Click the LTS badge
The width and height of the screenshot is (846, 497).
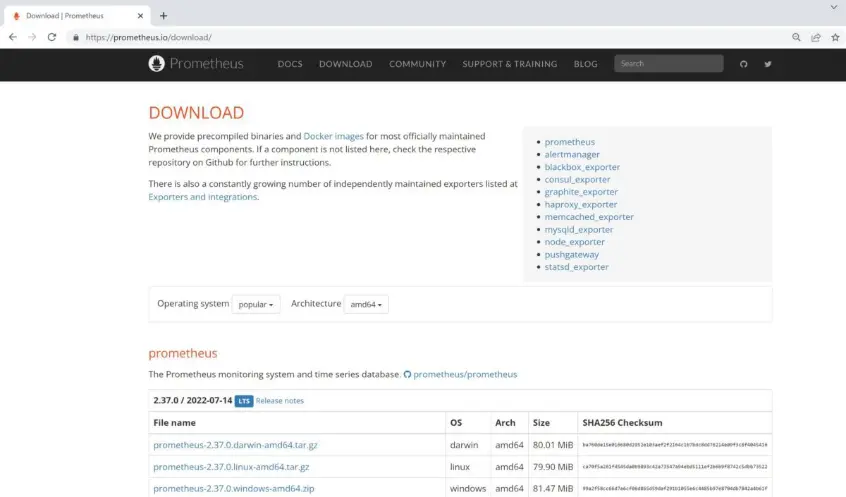tap(244, 401)
